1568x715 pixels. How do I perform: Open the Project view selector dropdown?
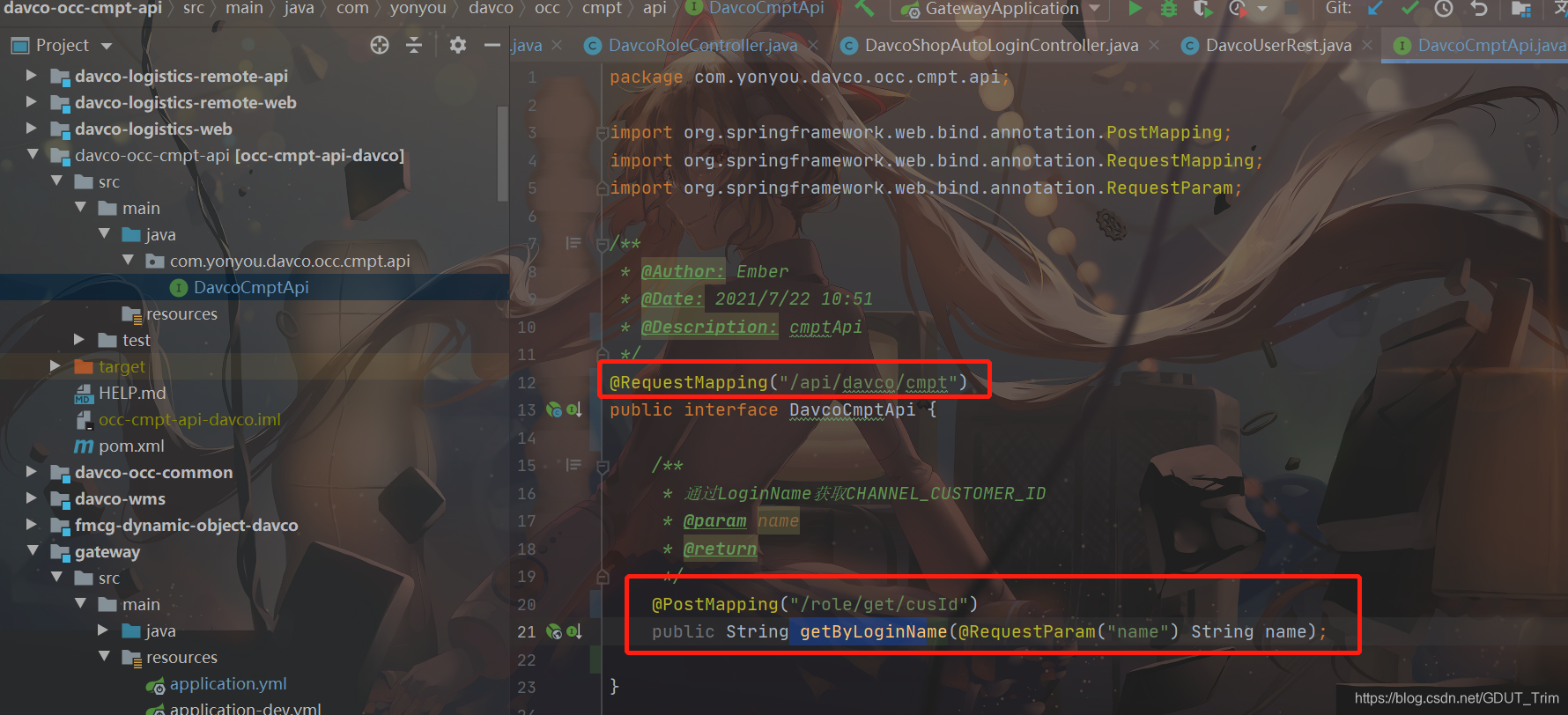pyautogui.click(x=107, y=46)
